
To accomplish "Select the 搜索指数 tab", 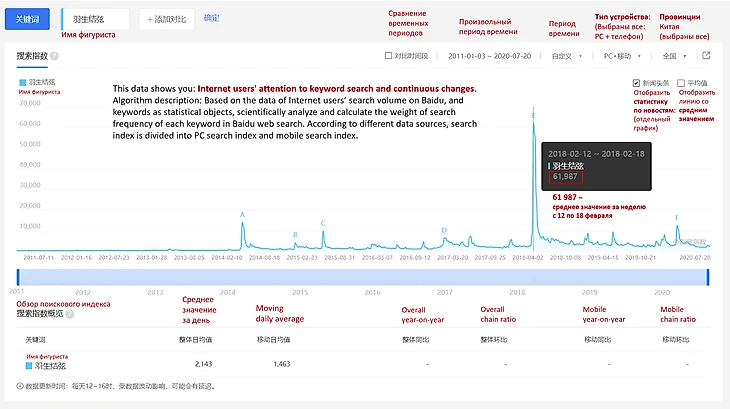I will pyautogui.click(x=31, y=56).
